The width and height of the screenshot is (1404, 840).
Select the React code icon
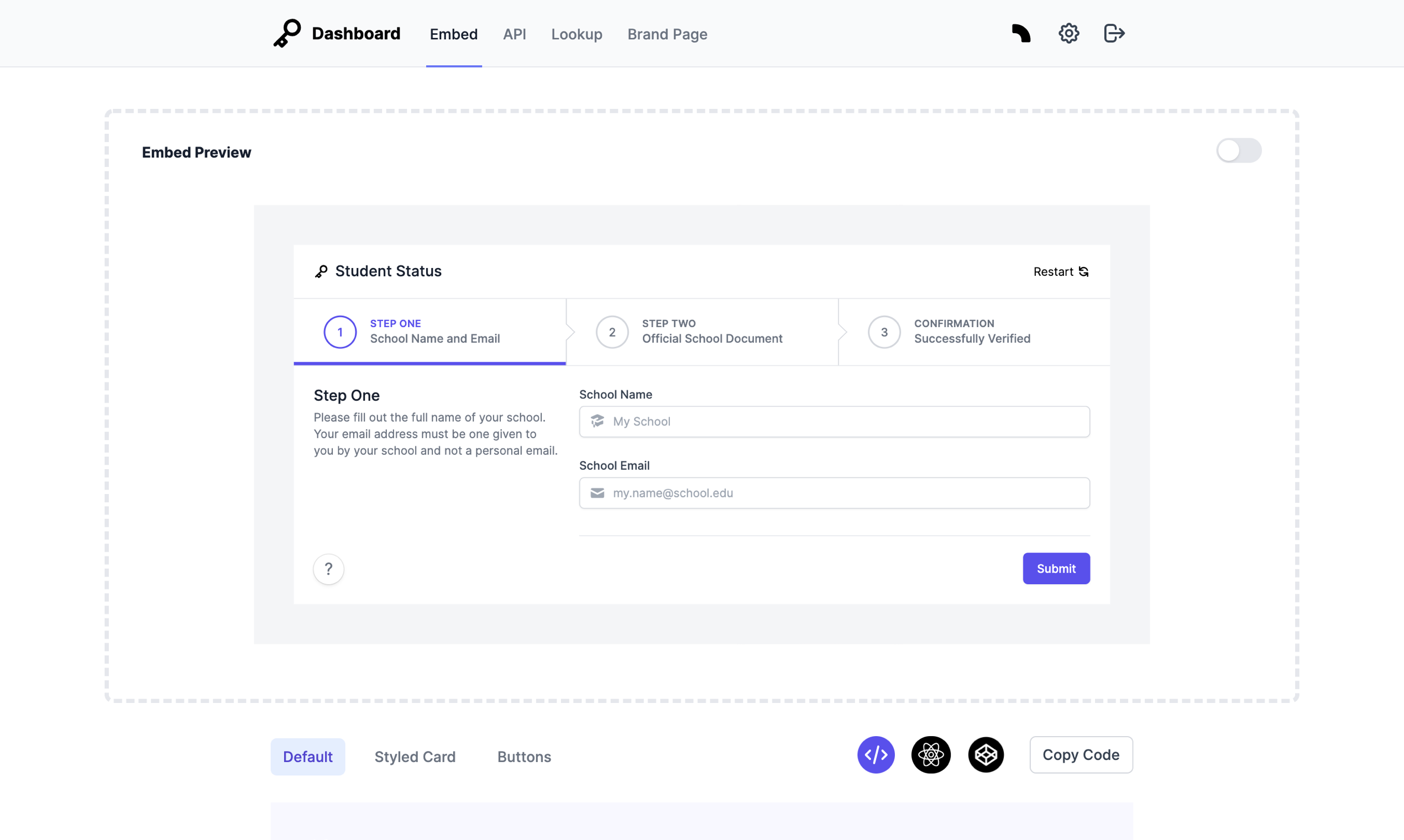pos(931,754)
